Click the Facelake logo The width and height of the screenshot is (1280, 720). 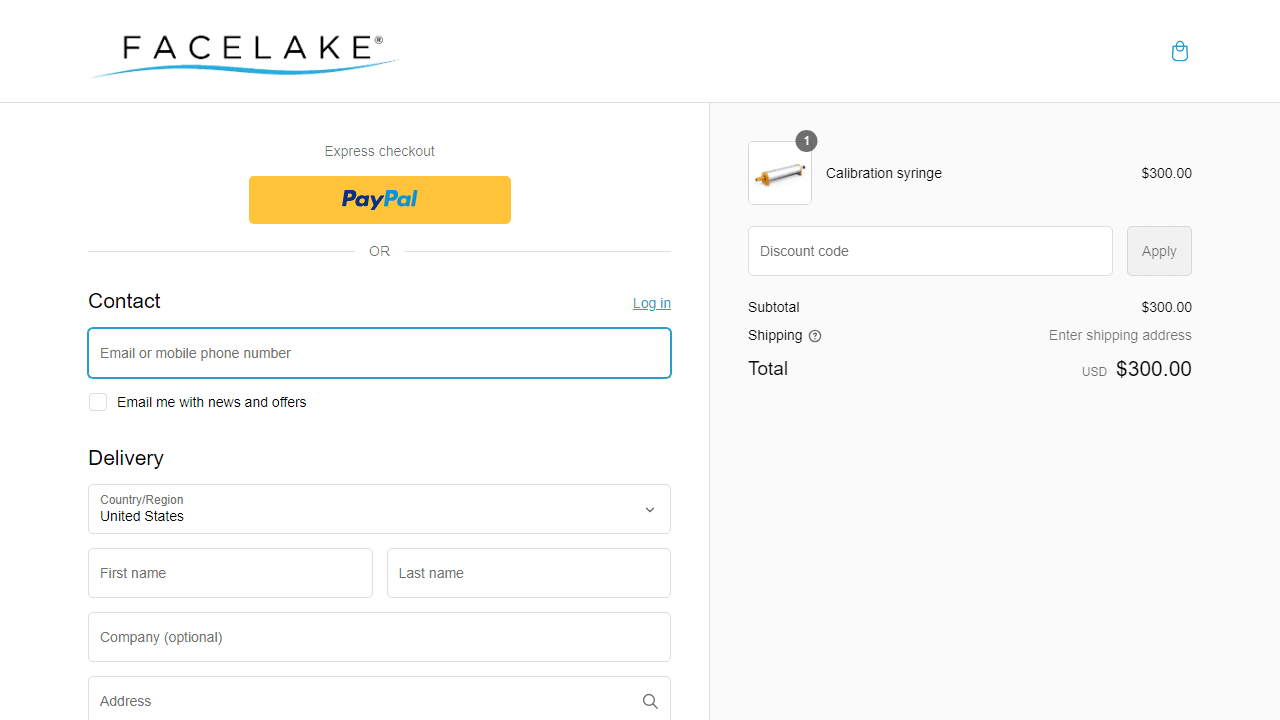click(244, 54)
